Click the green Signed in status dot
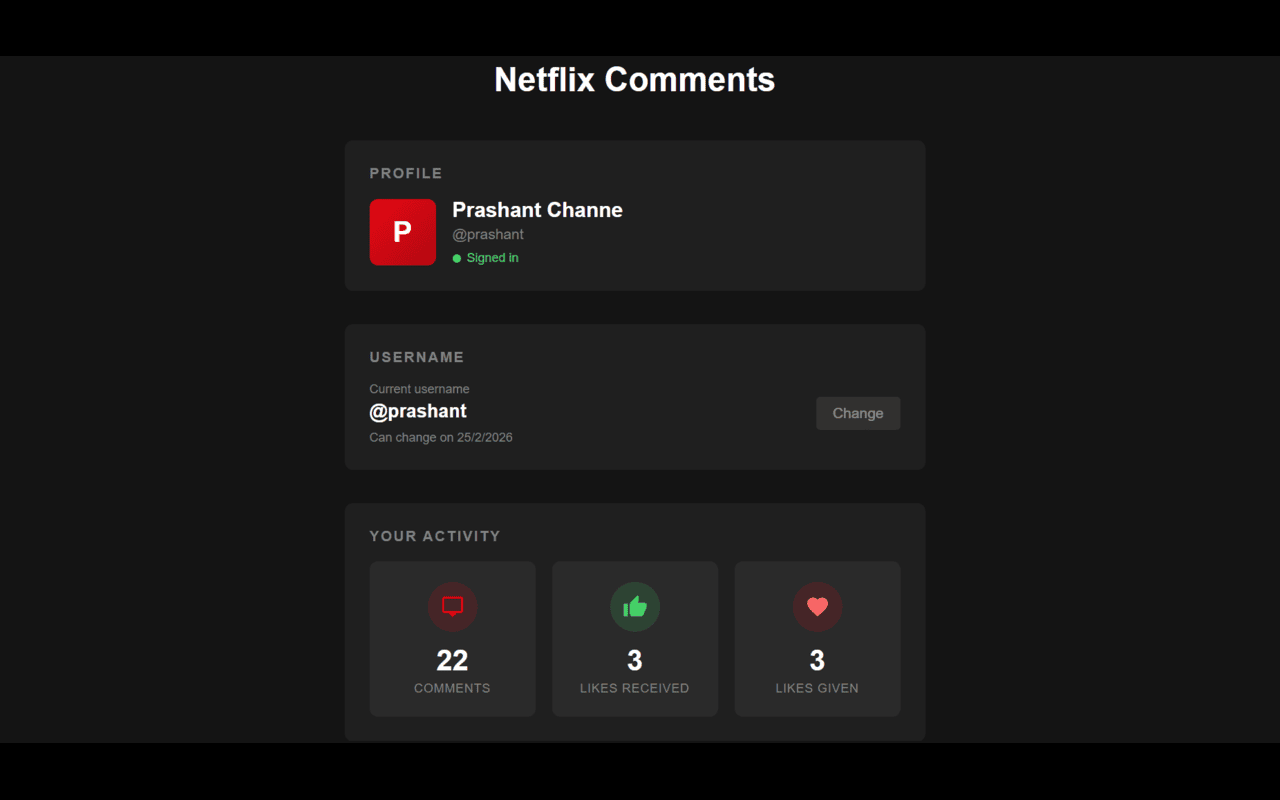This screenshot has height=800, width=1280. 457,258
